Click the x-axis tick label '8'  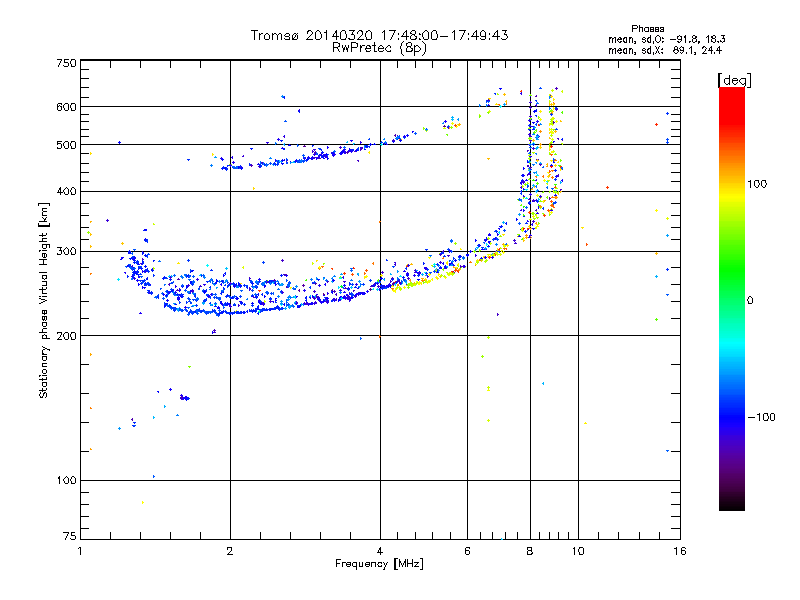(x=530, y=551)
